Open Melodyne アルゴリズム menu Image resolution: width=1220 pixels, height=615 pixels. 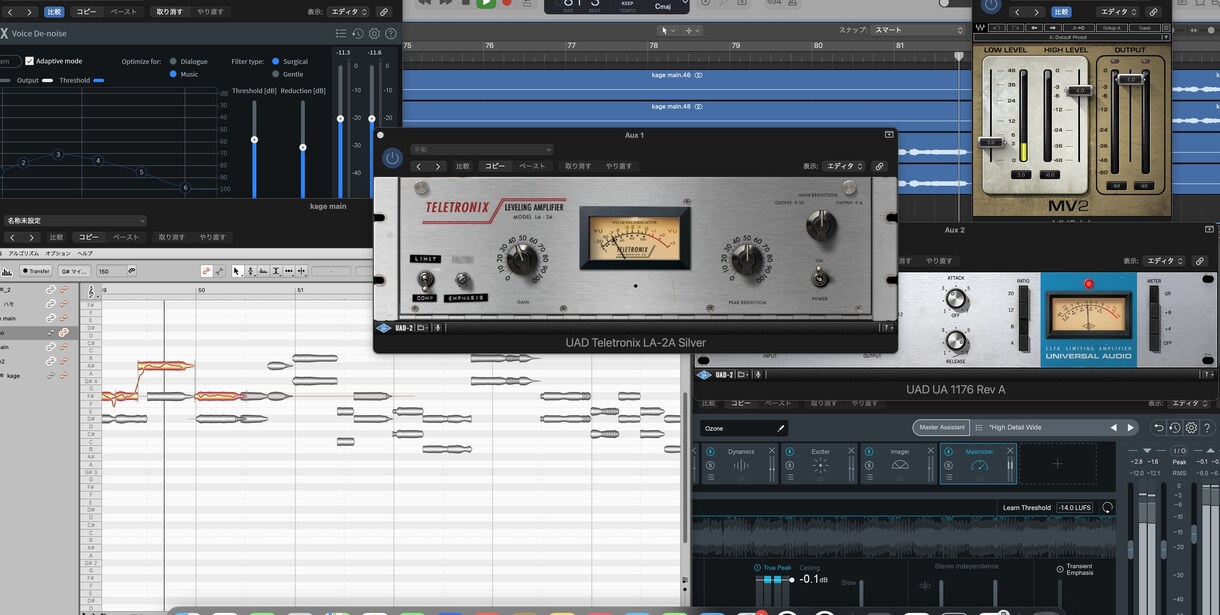coord(25,253)
